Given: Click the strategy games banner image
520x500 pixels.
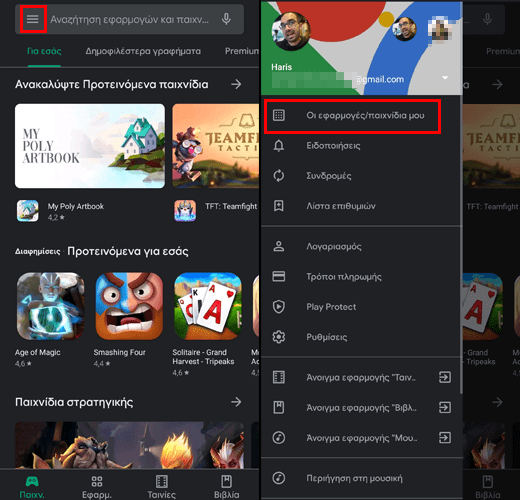Looking at the screenshot, I should point(129,445).
